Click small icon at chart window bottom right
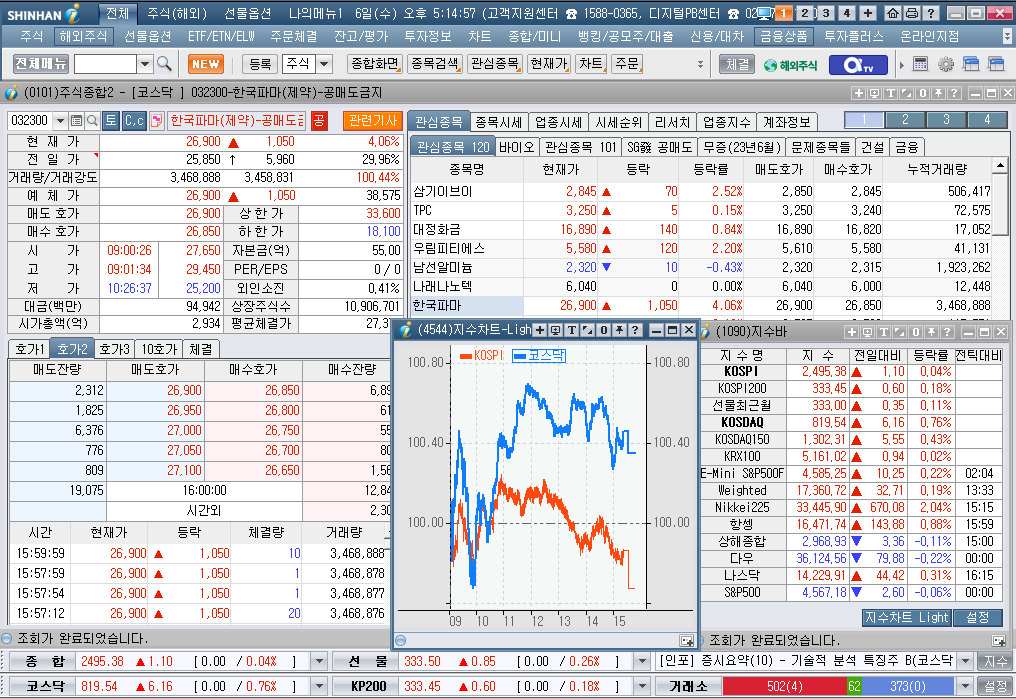 pos(686,641)
